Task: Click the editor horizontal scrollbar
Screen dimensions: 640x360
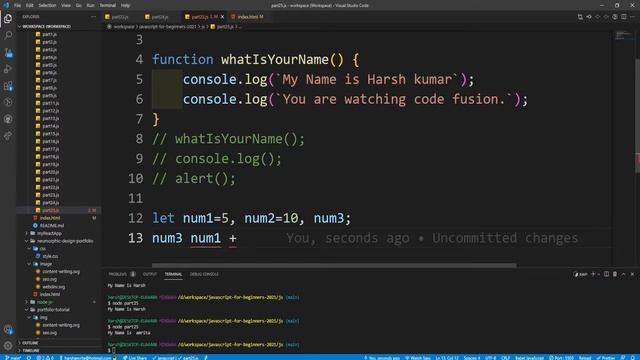Action: (334, 265)
